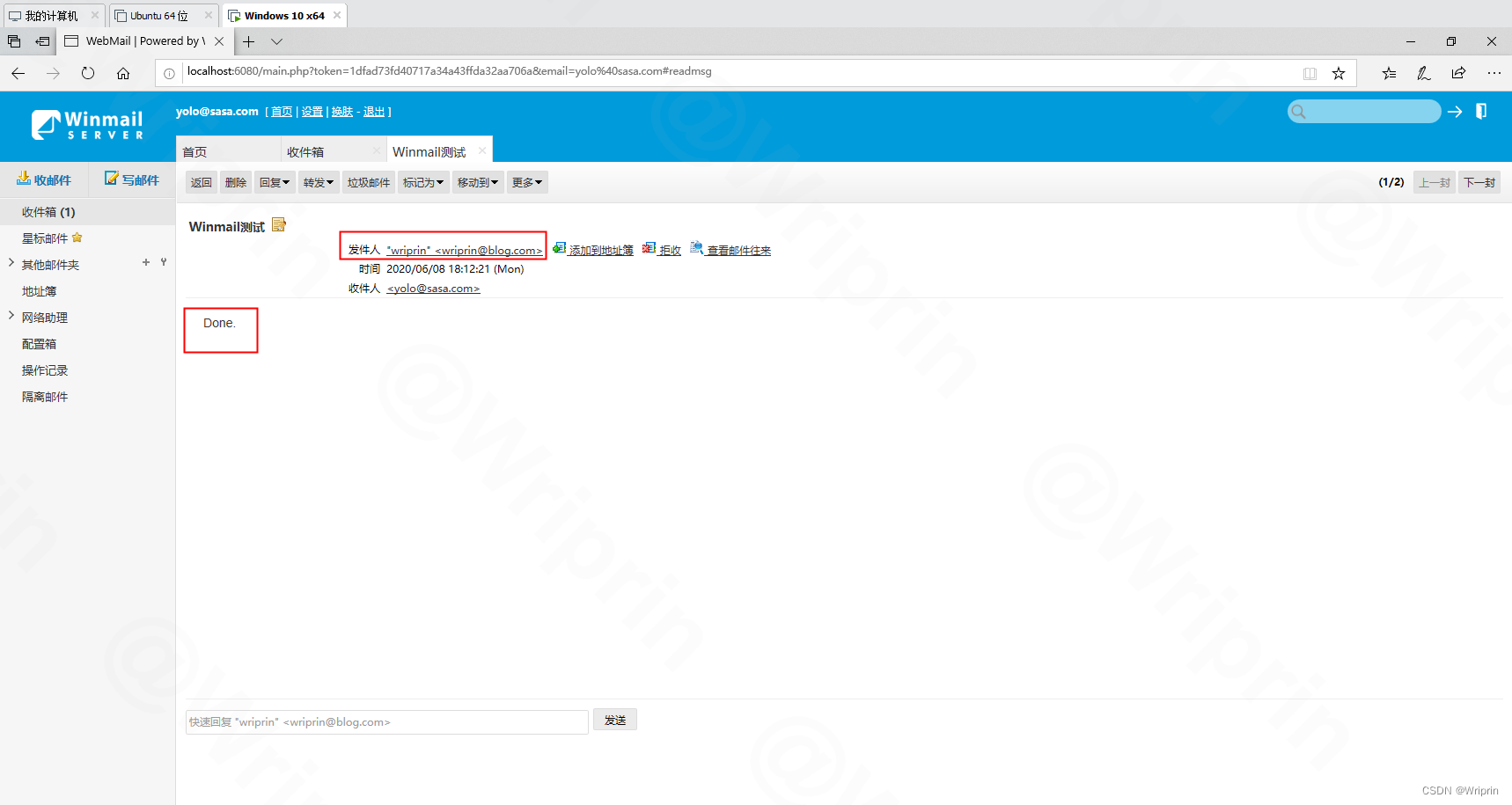Open 查看邮件往来 correspondence icon
The width and height of the screenshot is (1512, 805).
[x=695, y=247]
